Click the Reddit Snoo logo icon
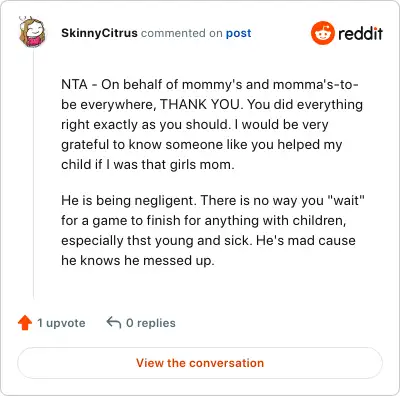The width and height of the screenshot is (400, 396). click(x=322, y=33)
